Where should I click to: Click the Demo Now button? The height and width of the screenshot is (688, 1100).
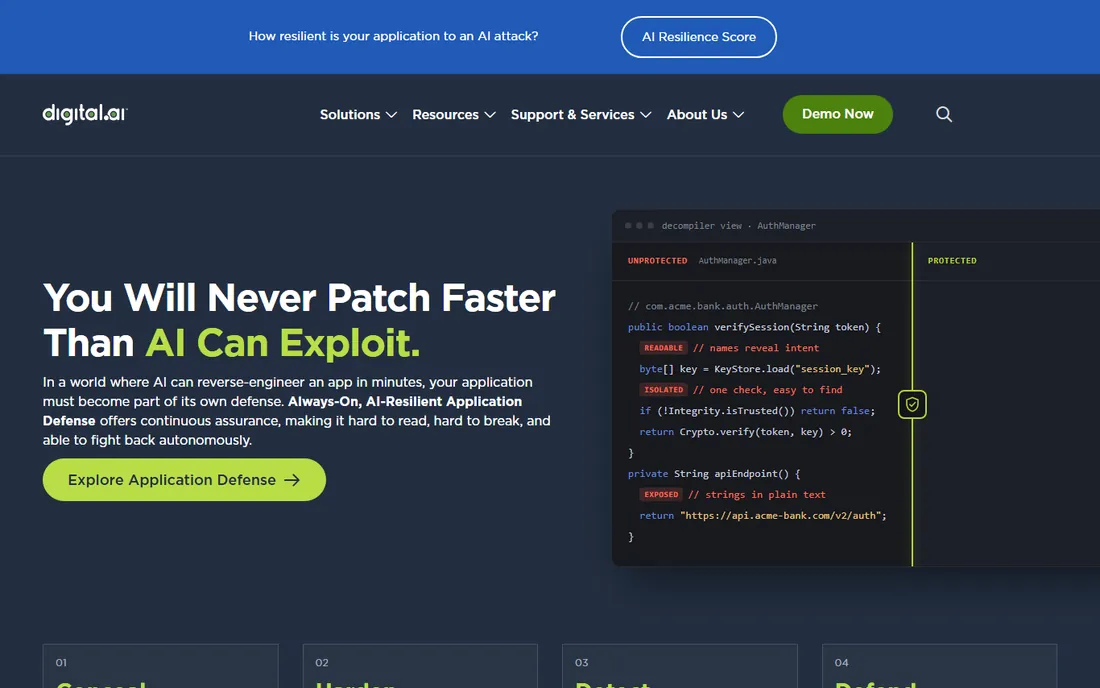point(838,114)
